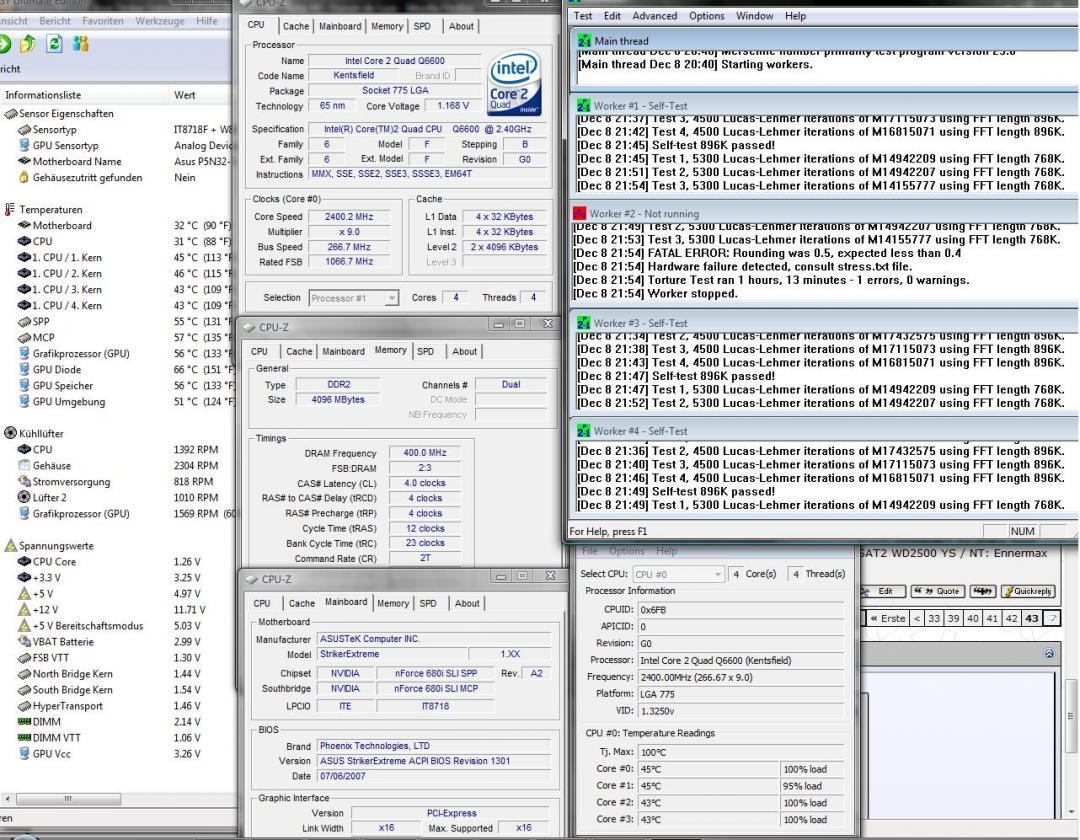This screenshot has height=840, width=1080.
Task: Click the FATAL ERROR line in Worker #2
Action: 769,253
